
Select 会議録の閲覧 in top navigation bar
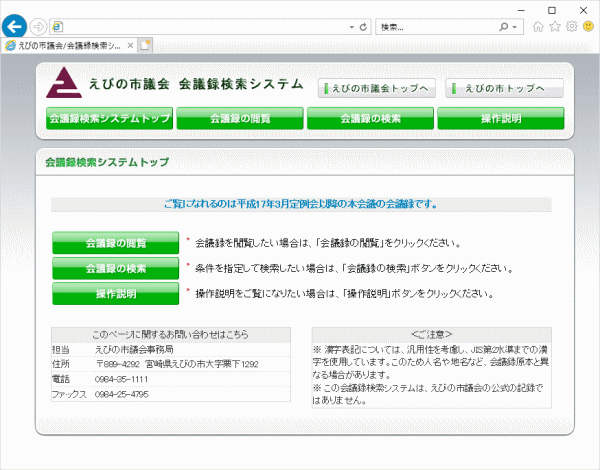[x=240, y=118]
